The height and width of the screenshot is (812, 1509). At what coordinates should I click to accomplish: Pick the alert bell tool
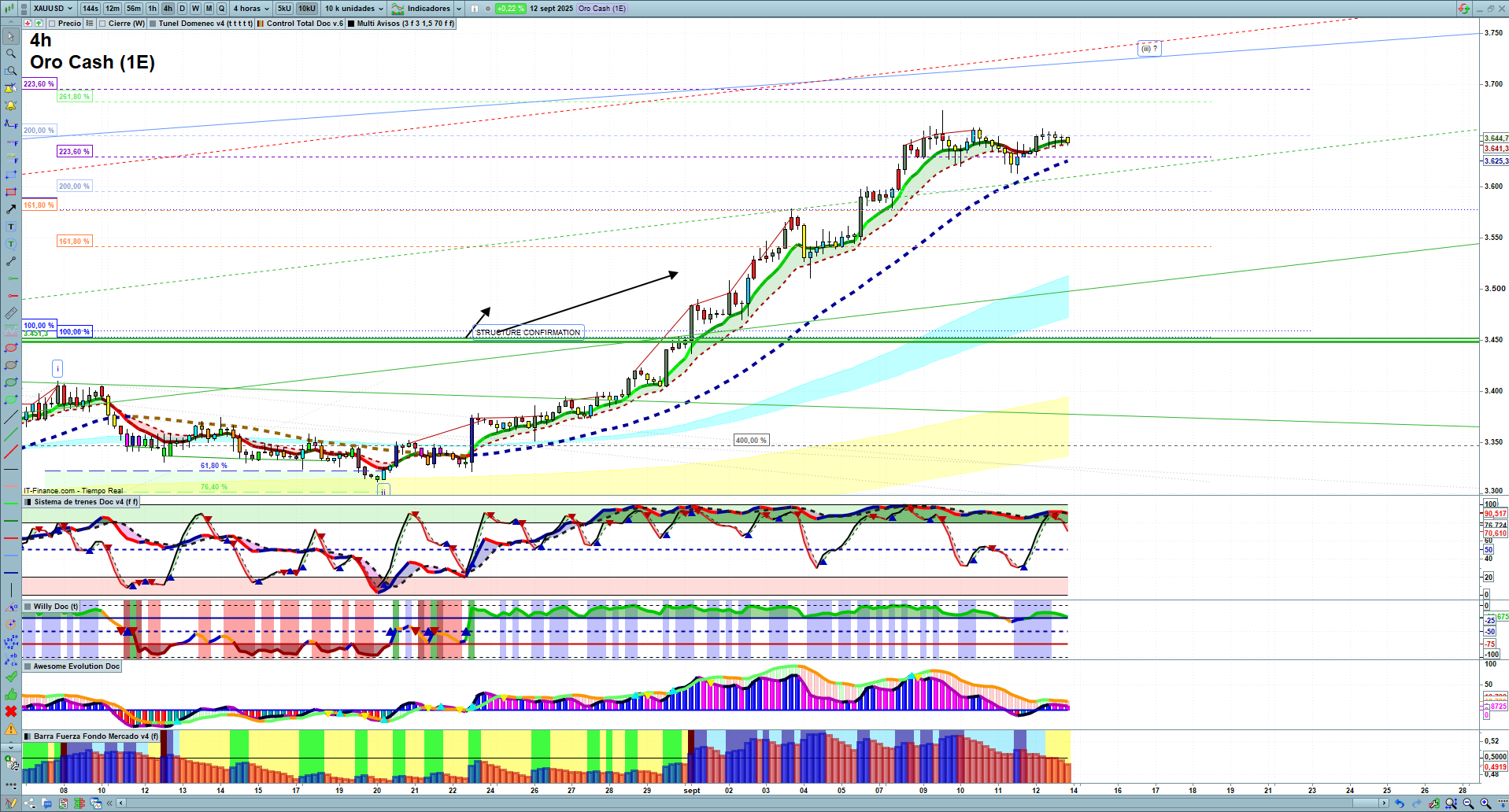click(11, 105)
